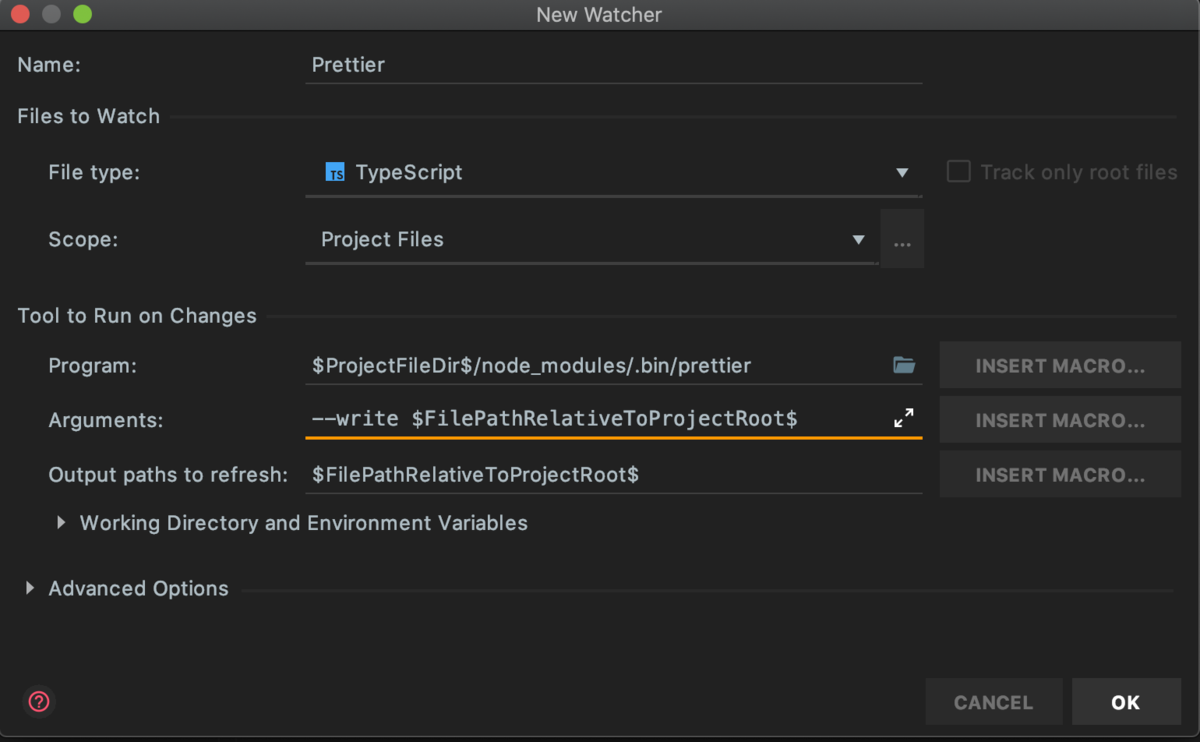Click the Arguments input field
Image resolution: width=1200 pixels, height=742 pixels.
pos(596,419)
